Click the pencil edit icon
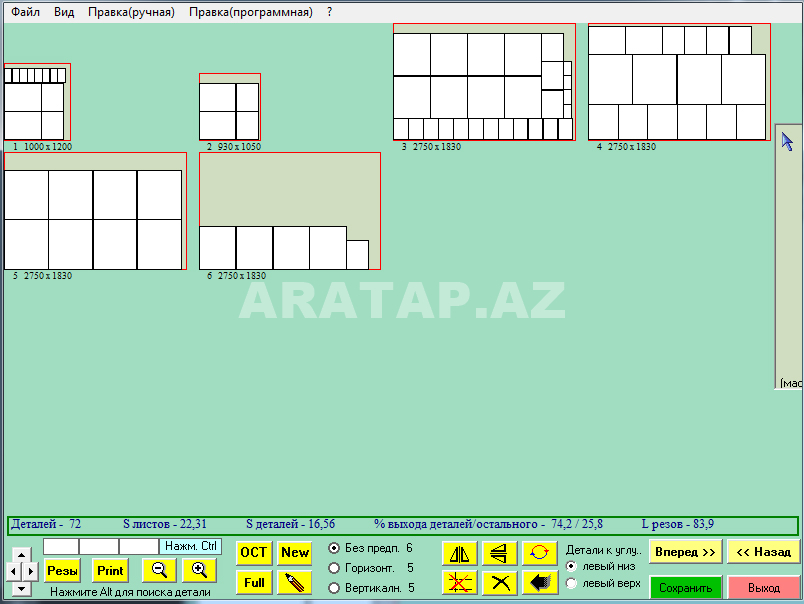Screen dimensions: 804x604 pyautogui.click(x=294, y=582)
